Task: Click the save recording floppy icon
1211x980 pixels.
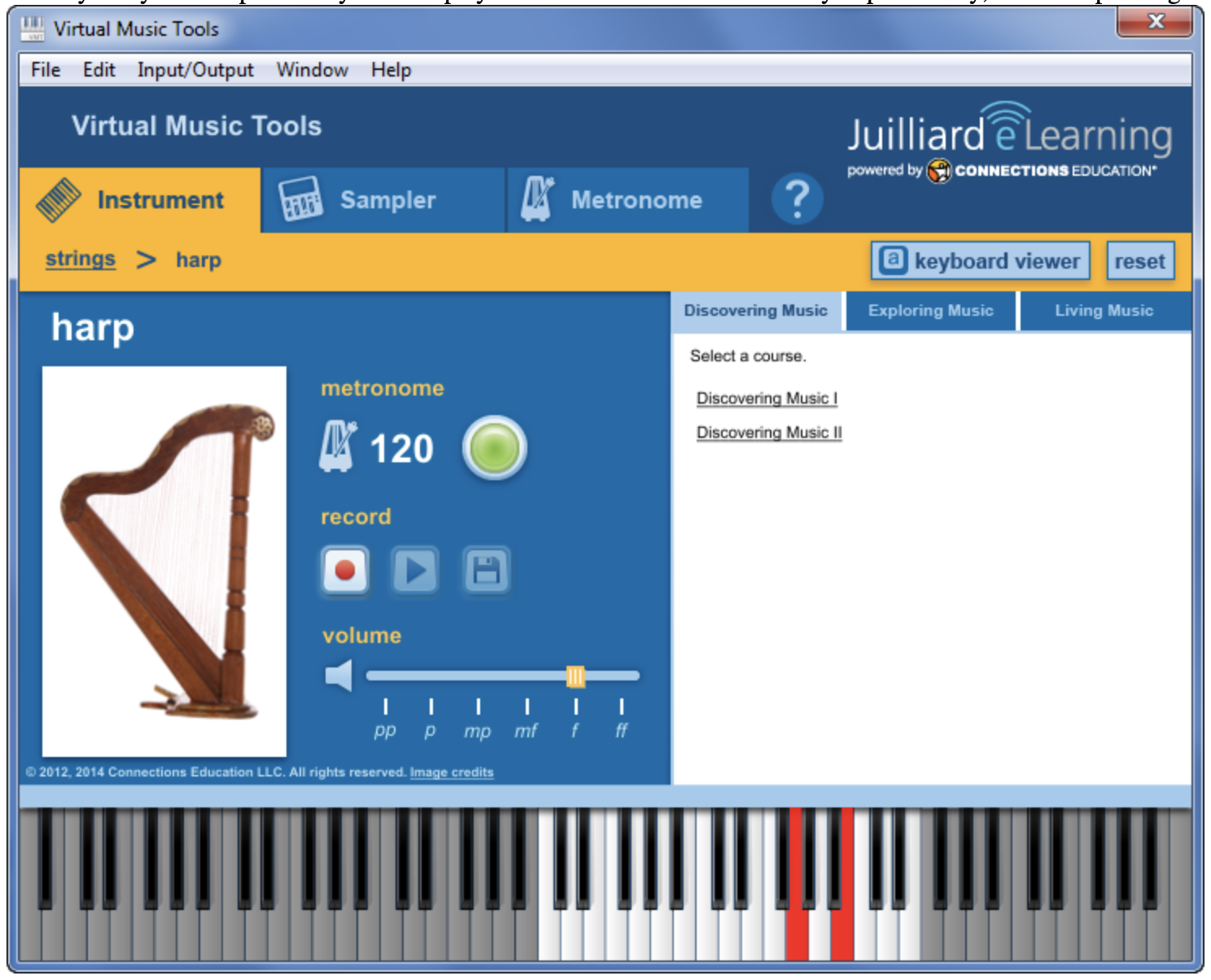Action: pos(487,571)
